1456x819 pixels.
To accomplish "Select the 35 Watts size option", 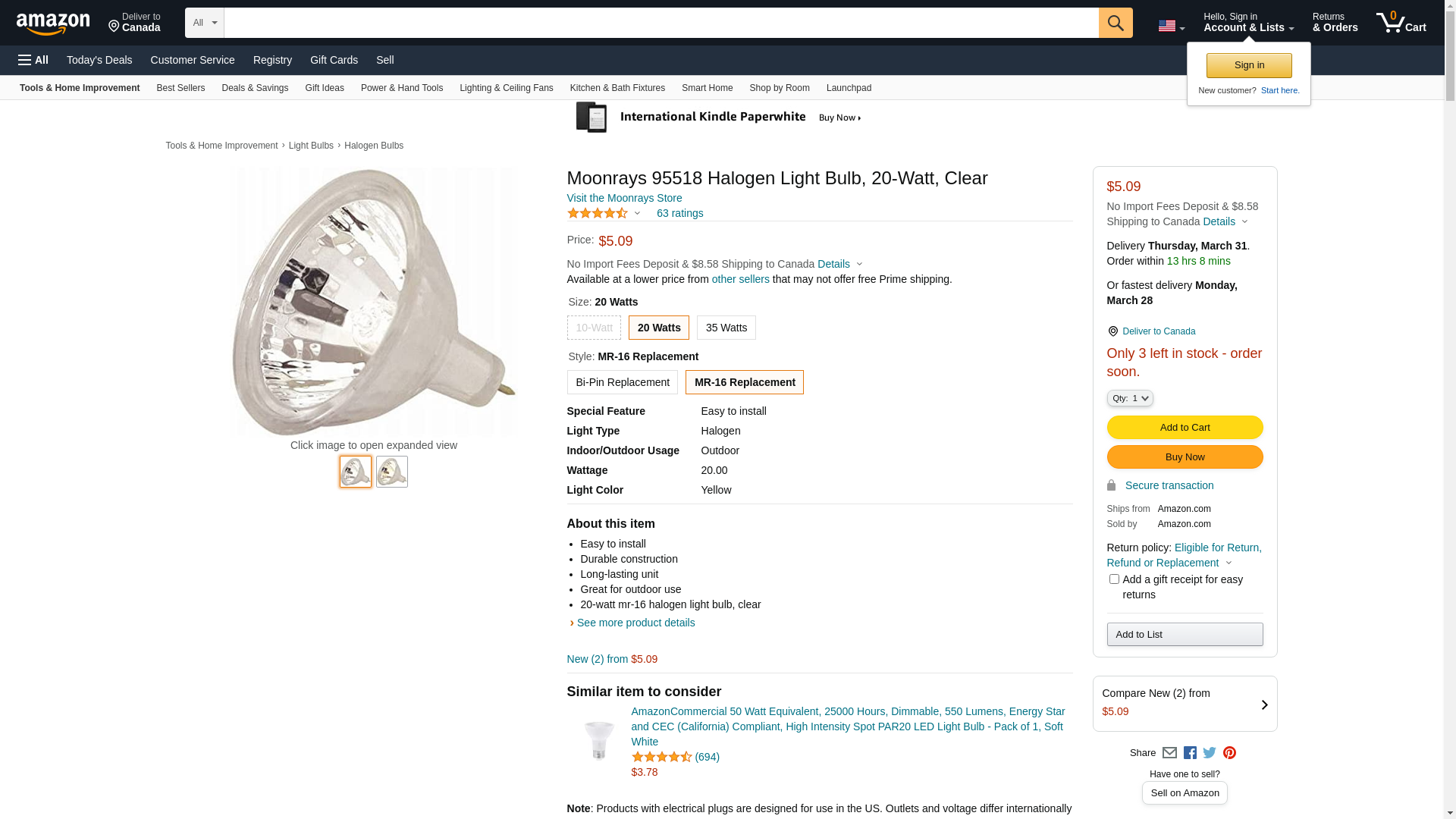I will coord(726,328).
